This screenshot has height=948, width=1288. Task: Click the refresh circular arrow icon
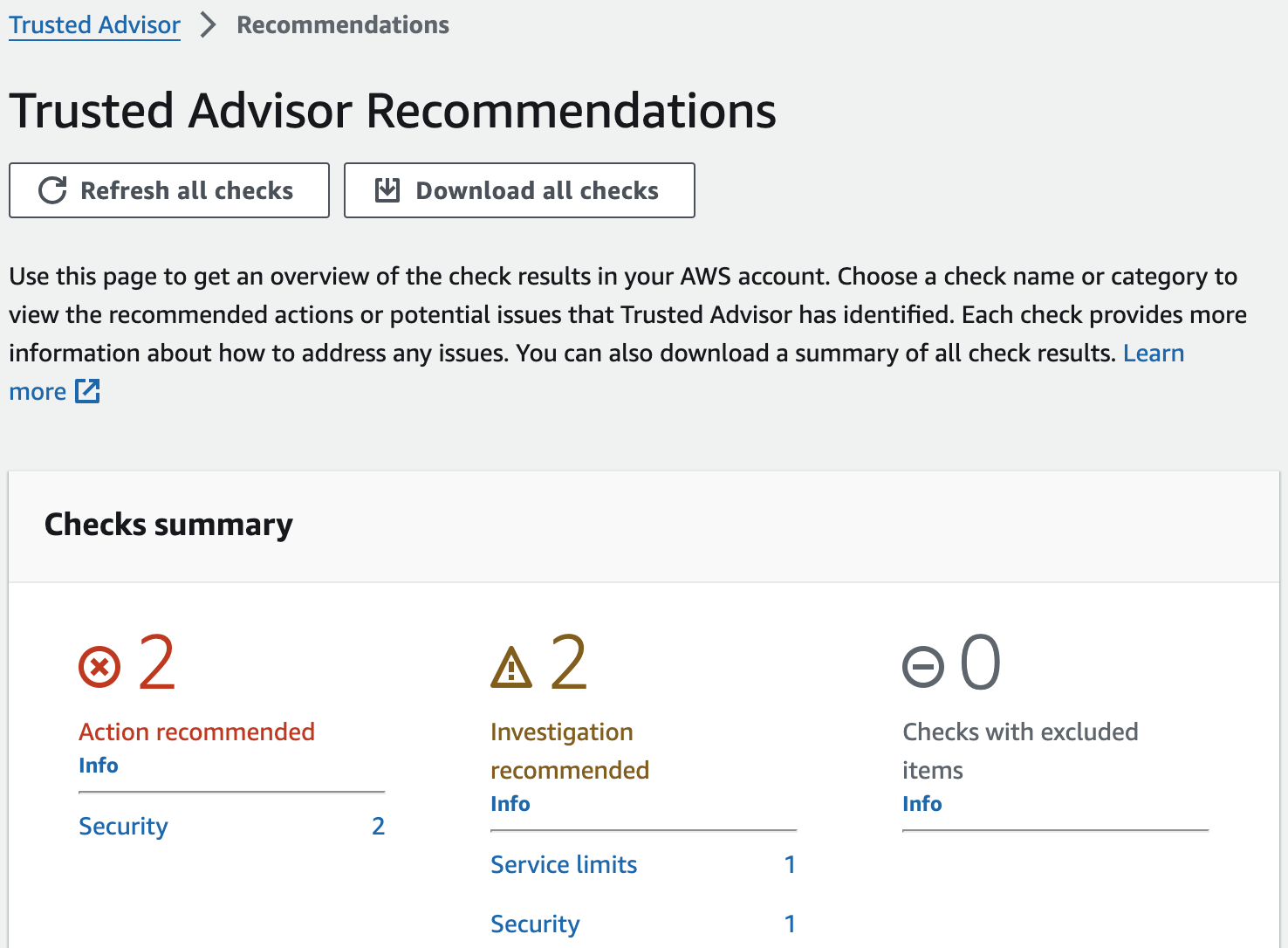pyautogui.click(x=52, y=190)
